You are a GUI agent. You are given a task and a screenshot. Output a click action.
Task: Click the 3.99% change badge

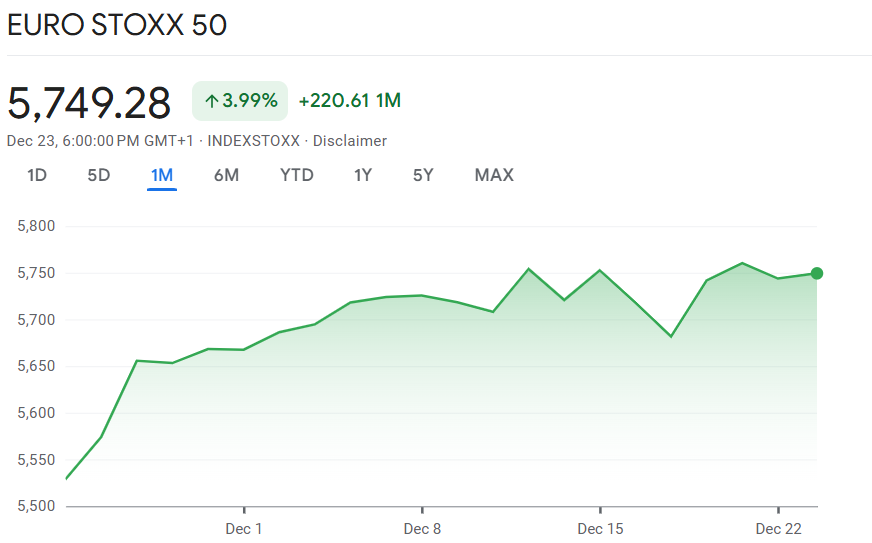pos(240,101)
